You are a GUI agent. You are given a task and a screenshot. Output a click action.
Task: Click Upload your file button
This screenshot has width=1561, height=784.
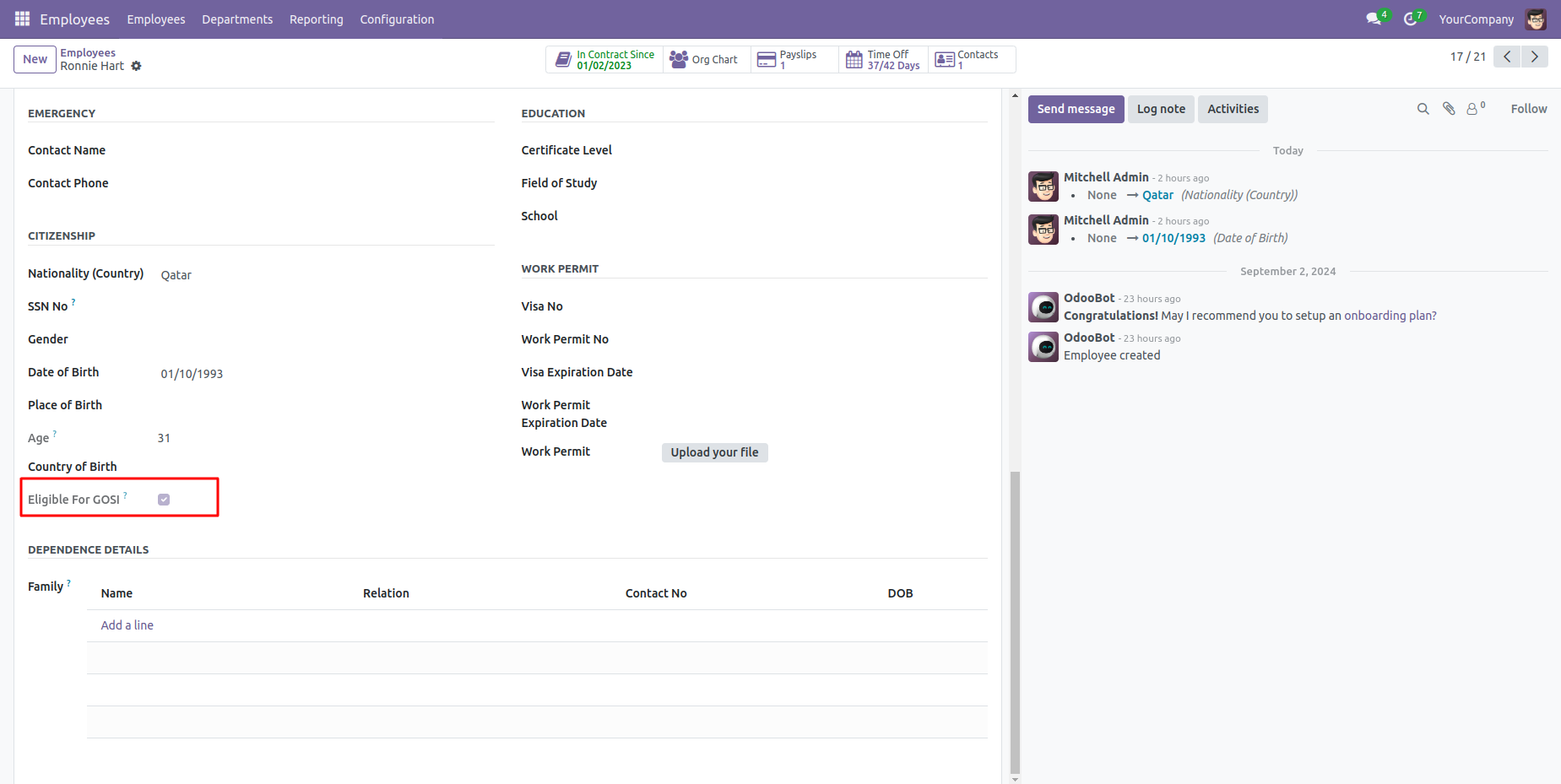pos(714,452)
